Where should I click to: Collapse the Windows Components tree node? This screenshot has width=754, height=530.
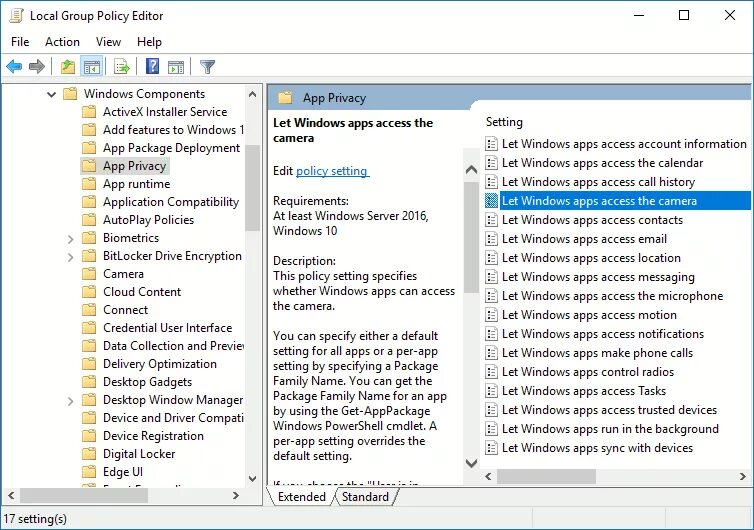pos(51,94)
